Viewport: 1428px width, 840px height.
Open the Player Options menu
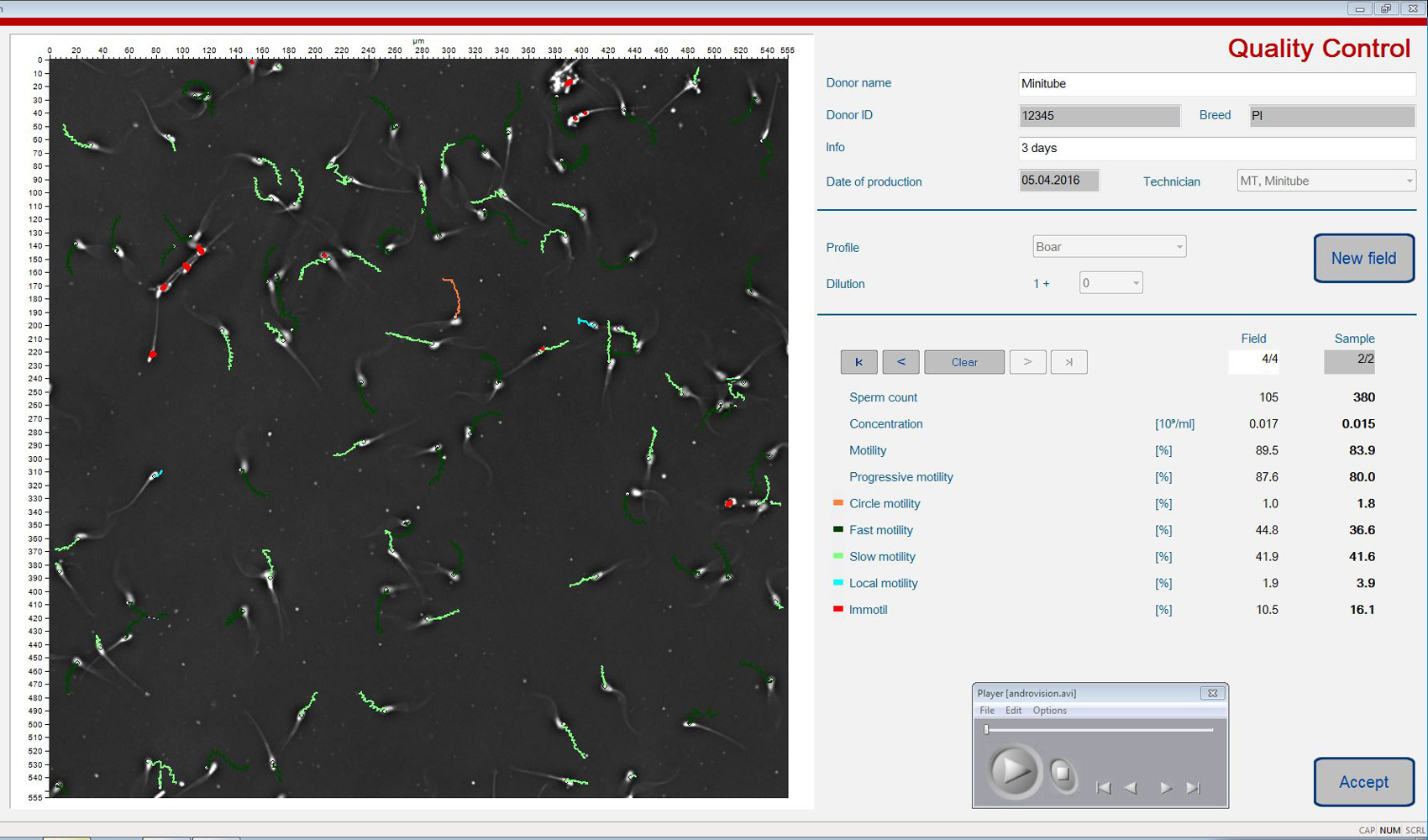1049,711
